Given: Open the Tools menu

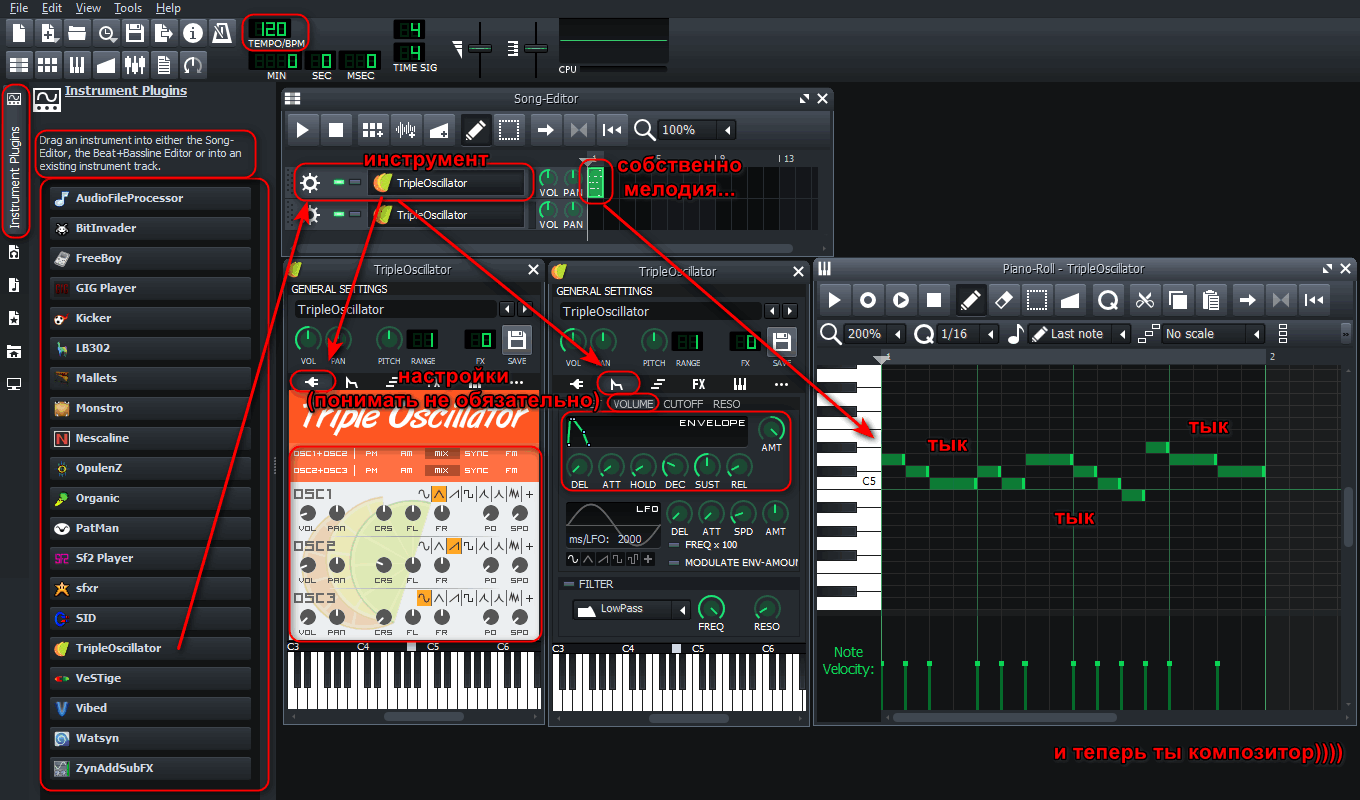Looking at the screenshot, I should click(128, 8).
